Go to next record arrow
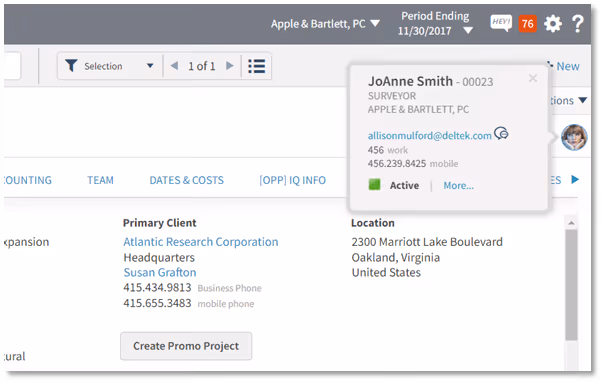602x382 pixels. 230,66
